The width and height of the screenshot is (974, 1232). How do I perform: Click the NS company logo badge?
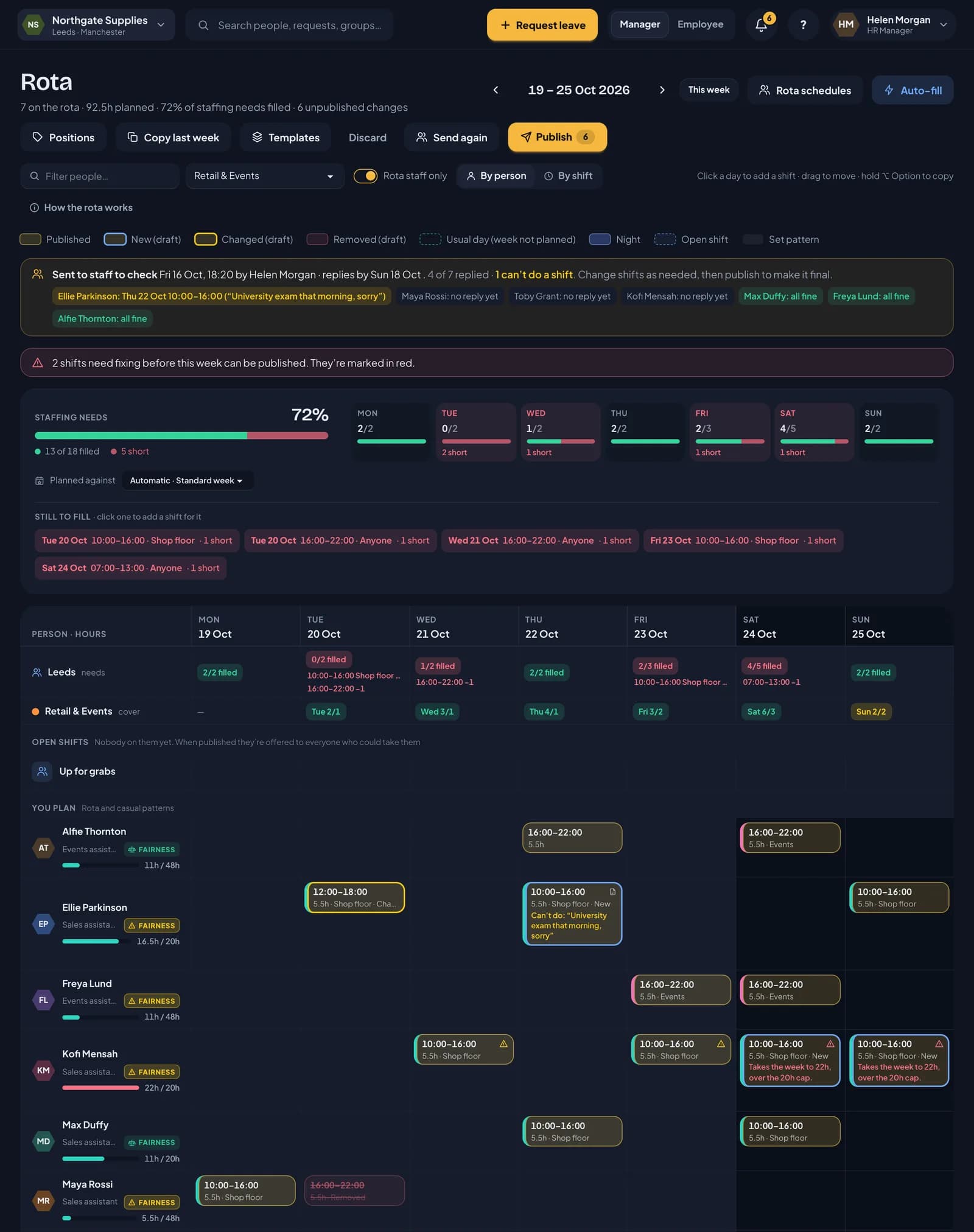tap(33, 25)
